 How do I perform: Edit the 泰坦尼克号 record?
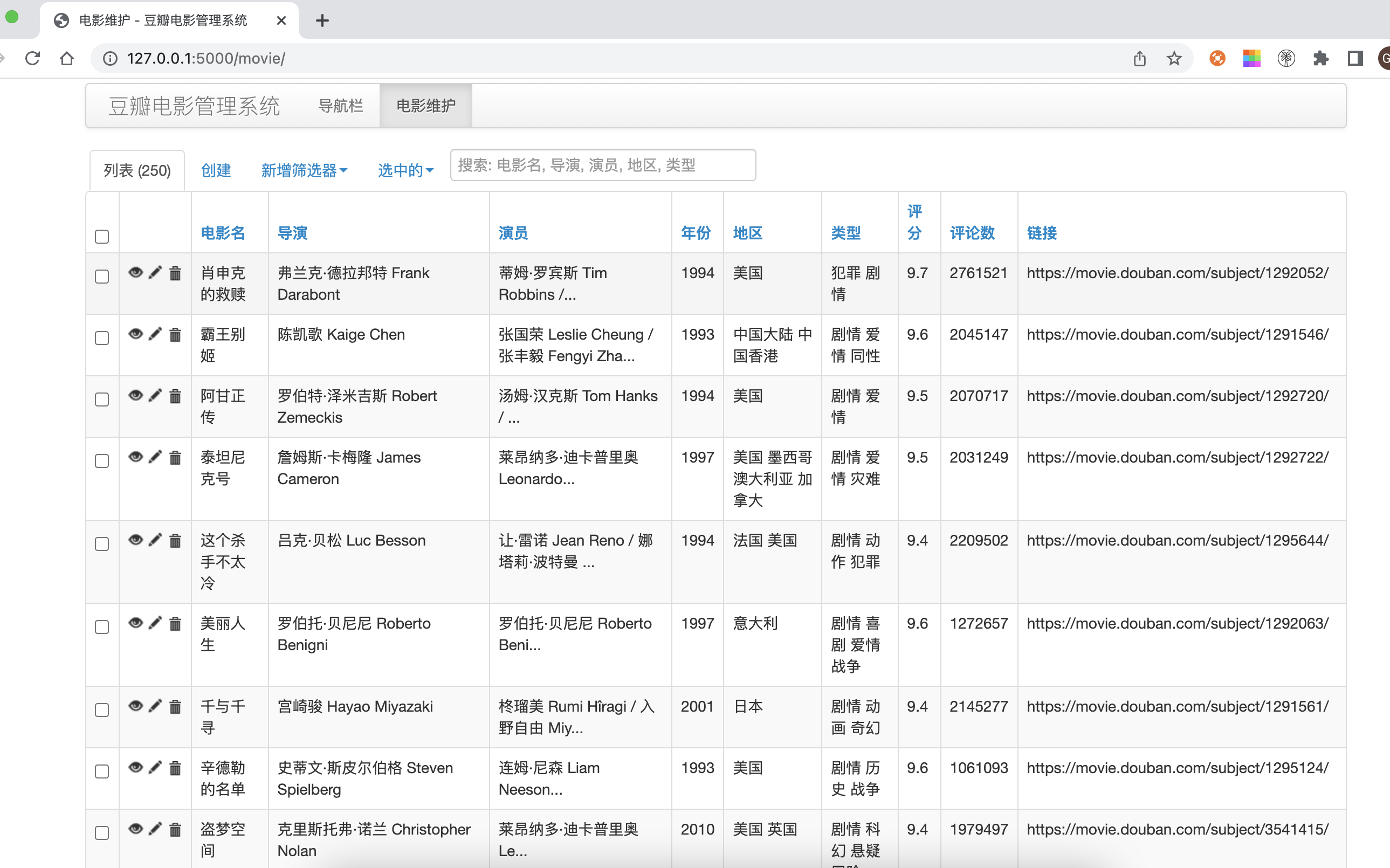pyautogui.click(x=155, y=457)
